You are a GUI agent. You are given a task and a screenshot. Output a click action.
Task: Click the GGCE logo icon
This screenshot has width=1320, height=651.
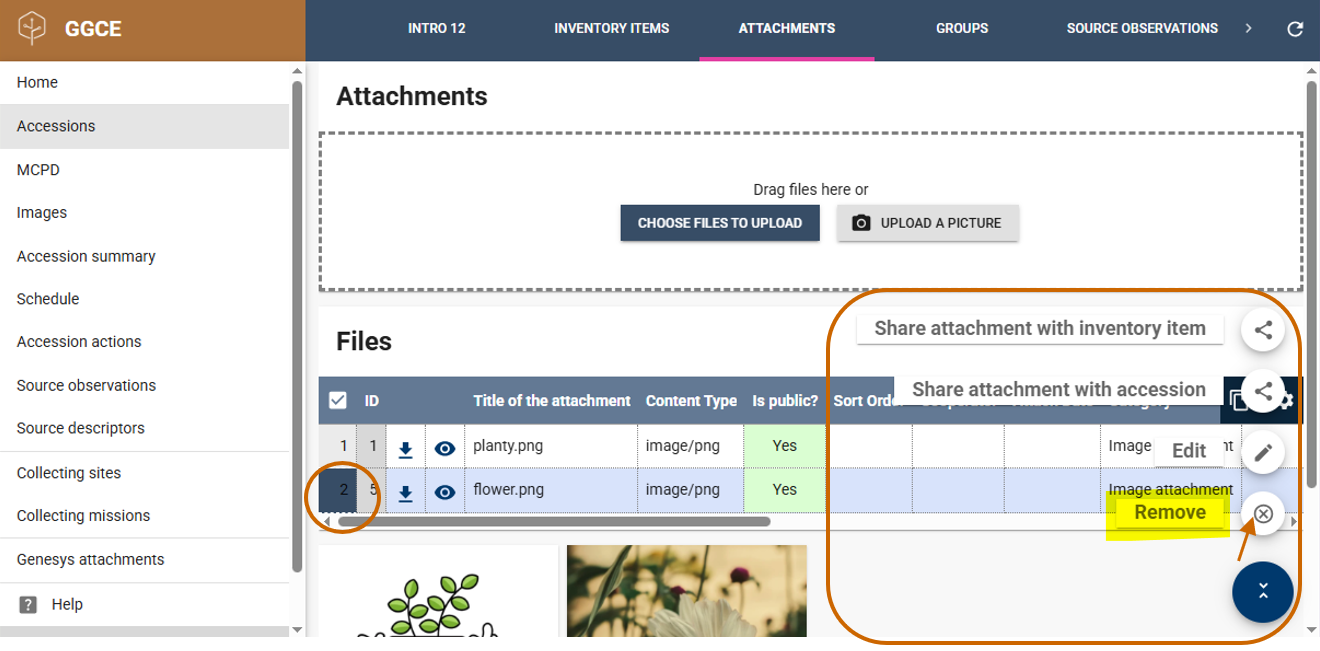(33, 29)
